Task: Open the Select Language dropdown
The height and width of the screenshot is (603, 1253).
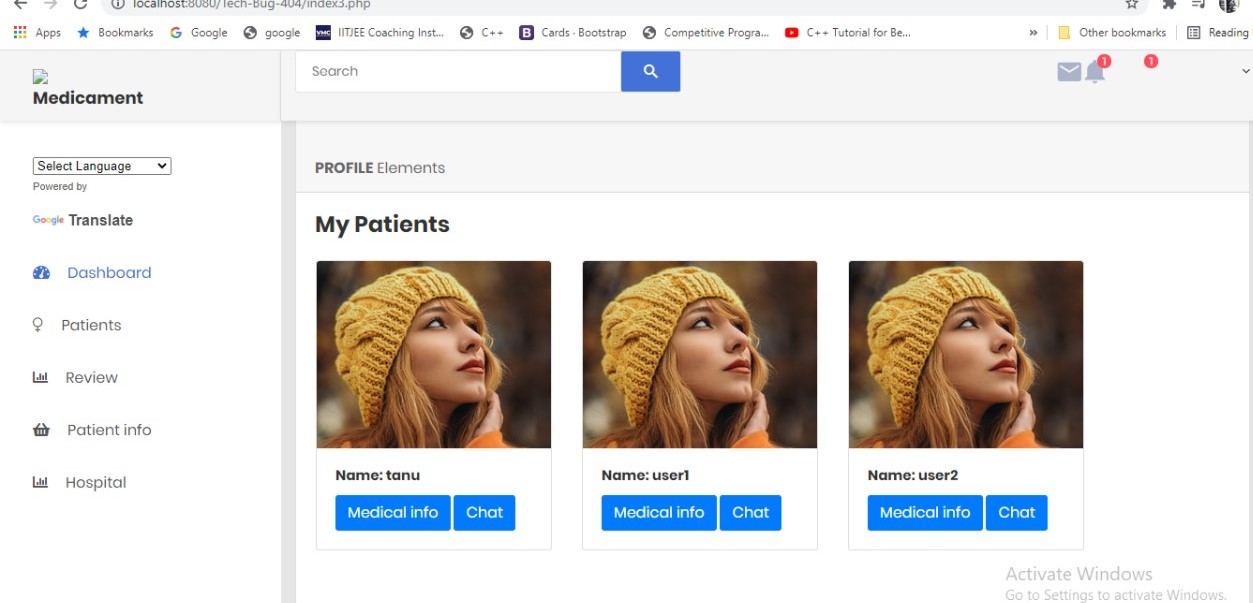Action: coord(102,166)
